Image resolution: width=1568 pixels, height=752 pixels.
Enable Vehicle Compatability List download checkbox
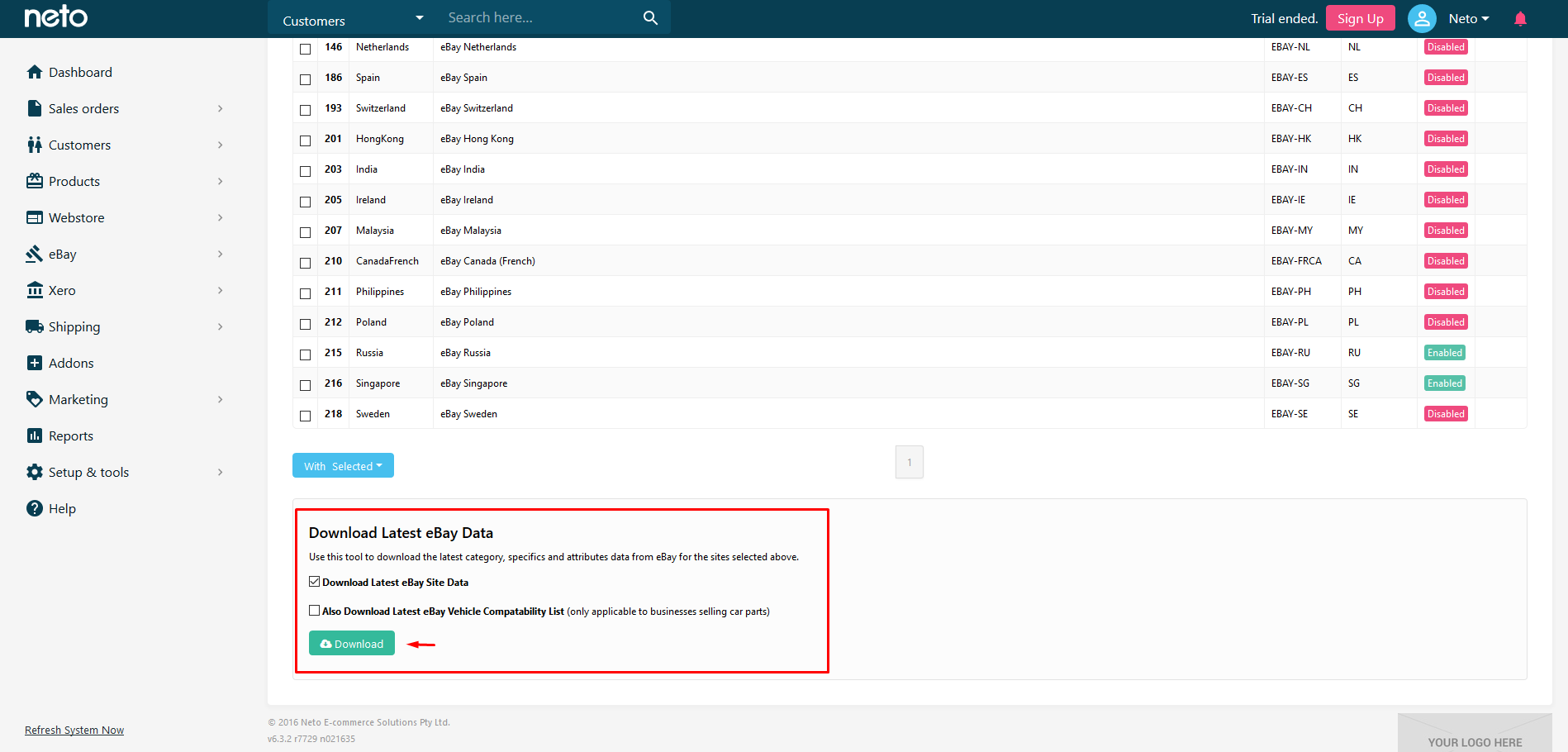(314, 611)
